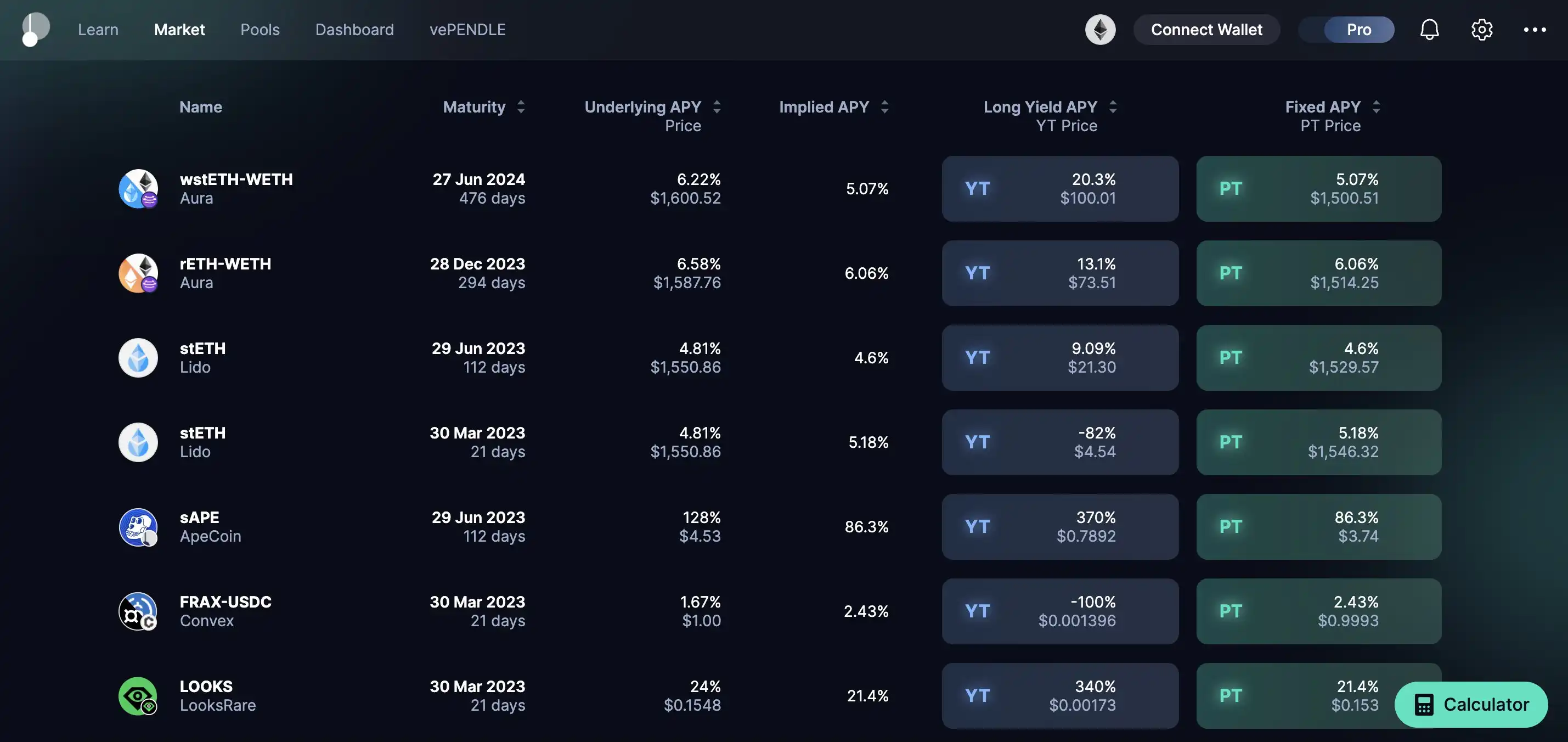Image resolution: width=1568 pixels, height=742 pixels.
Task: Select the Dashboard menu tab
Action: click(x=355, y=29)
